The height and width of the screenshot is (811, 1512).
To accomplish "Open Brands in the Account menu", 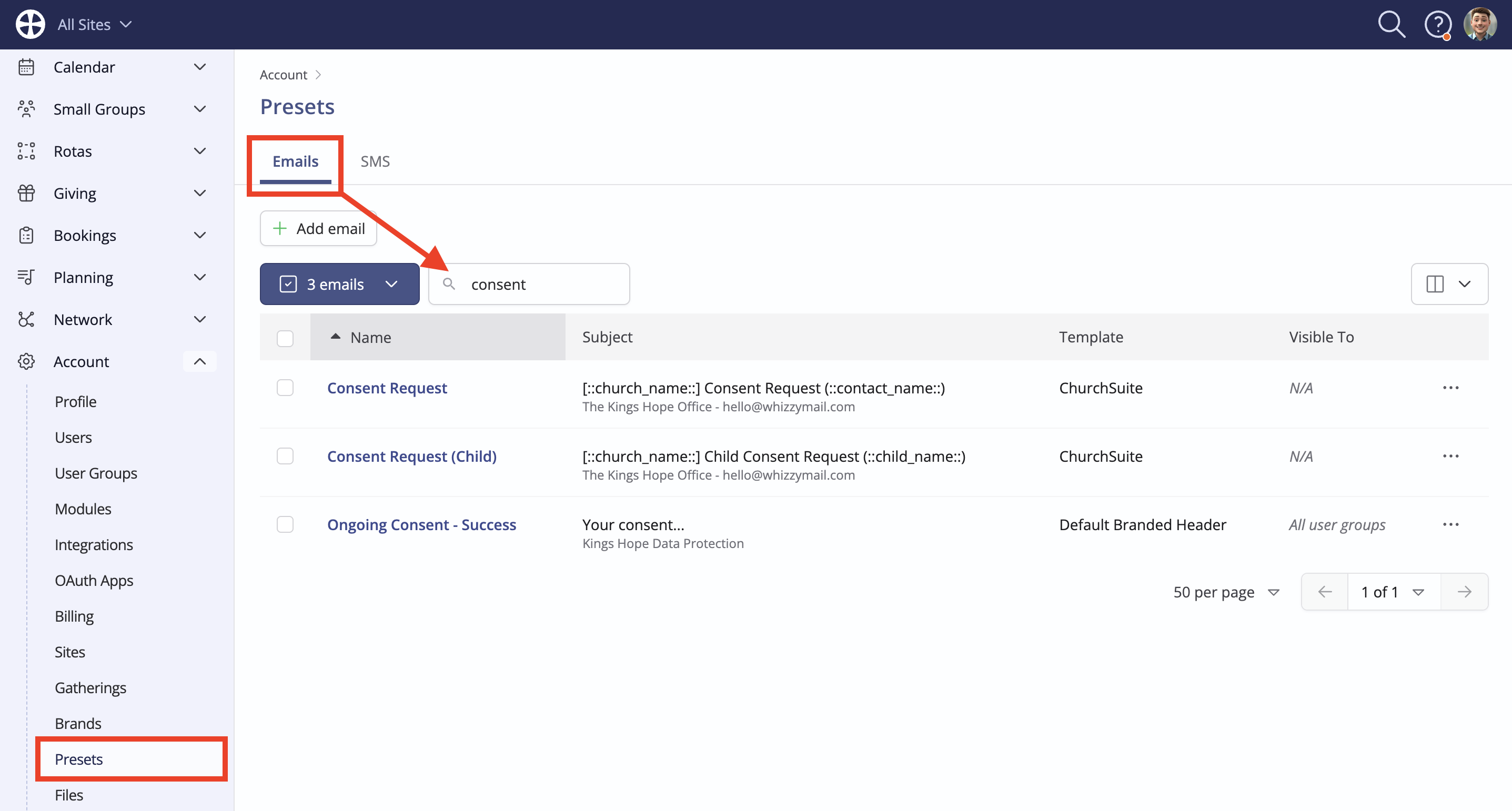I will [x=78, y=724].
